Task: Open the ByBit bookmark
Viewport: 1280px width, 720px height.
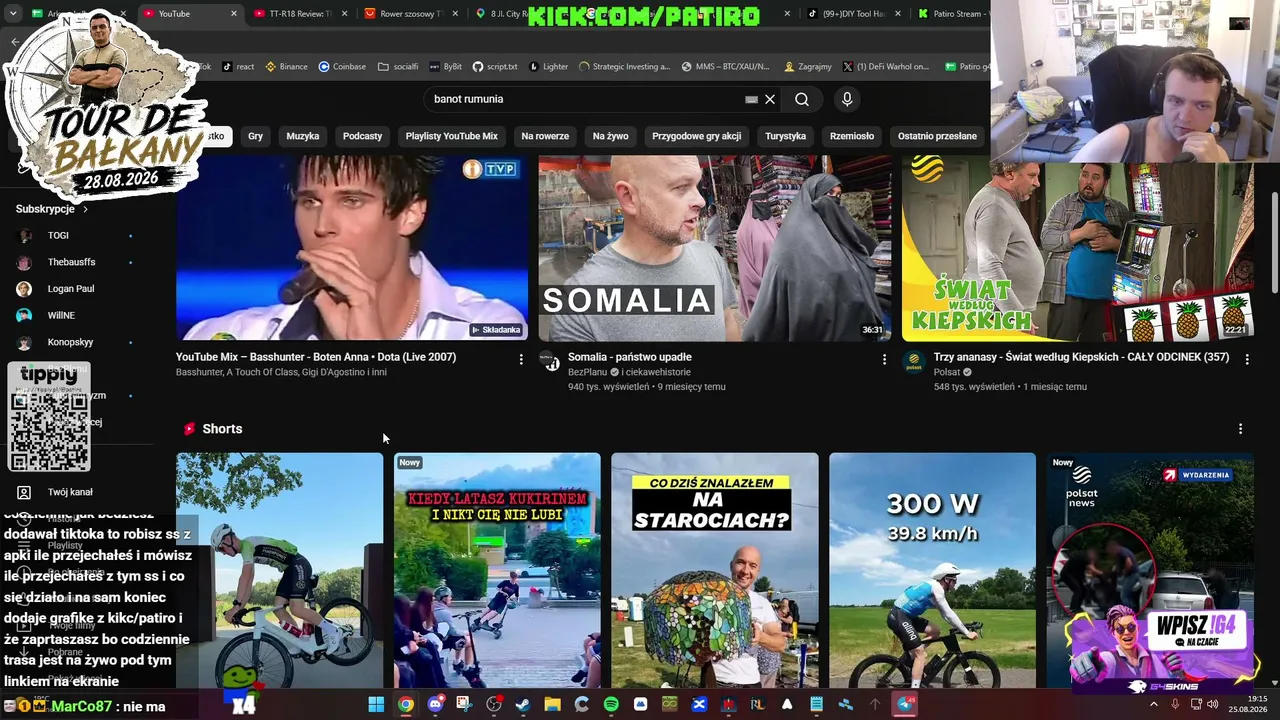Action: tap(446, 67)
